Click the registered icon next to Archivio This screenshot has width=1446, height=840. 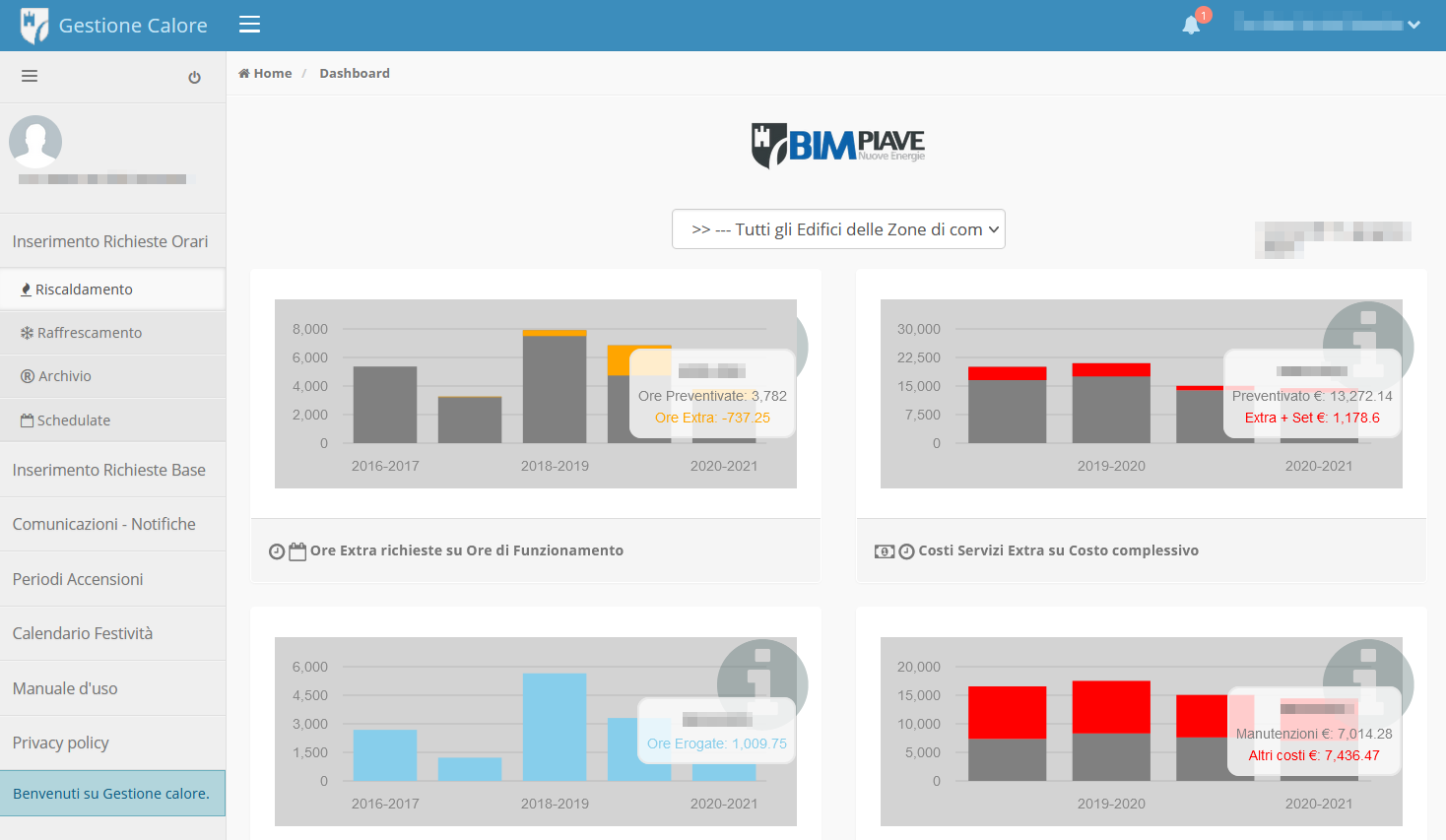click(28, 376)
